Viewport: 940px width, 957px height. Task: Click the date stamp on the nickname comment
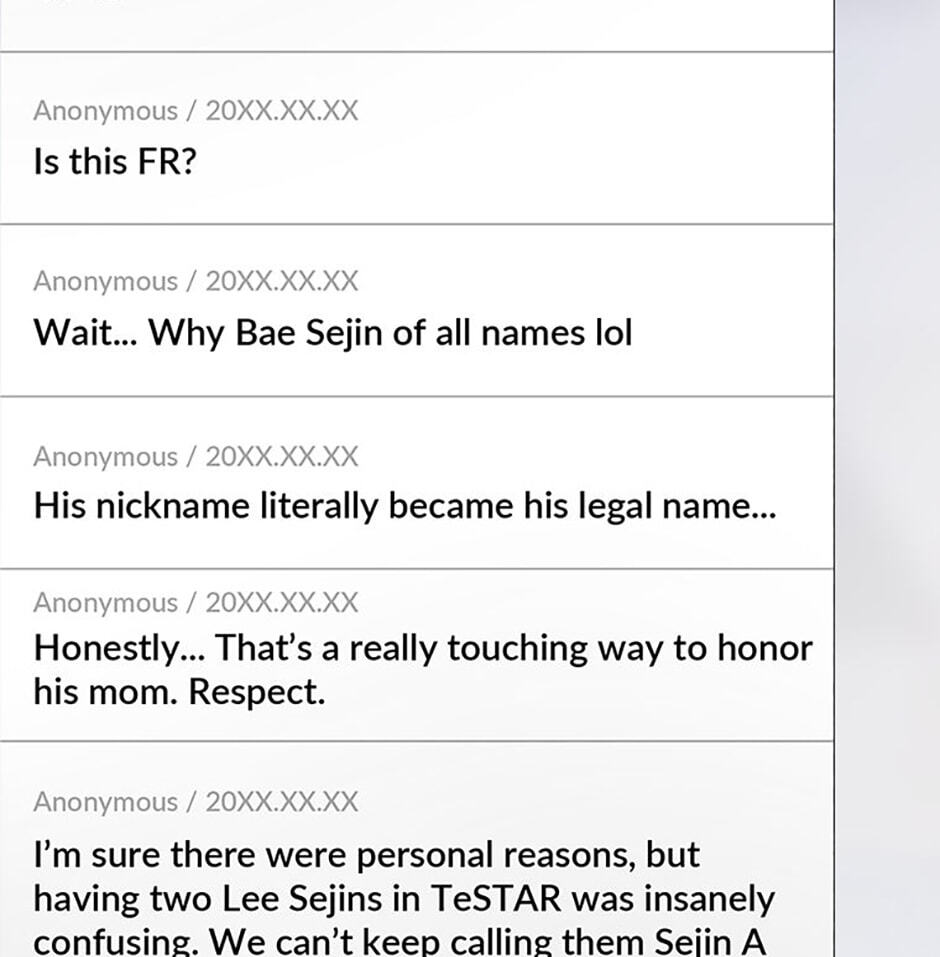pyautogui.click(x=281, y=457)
